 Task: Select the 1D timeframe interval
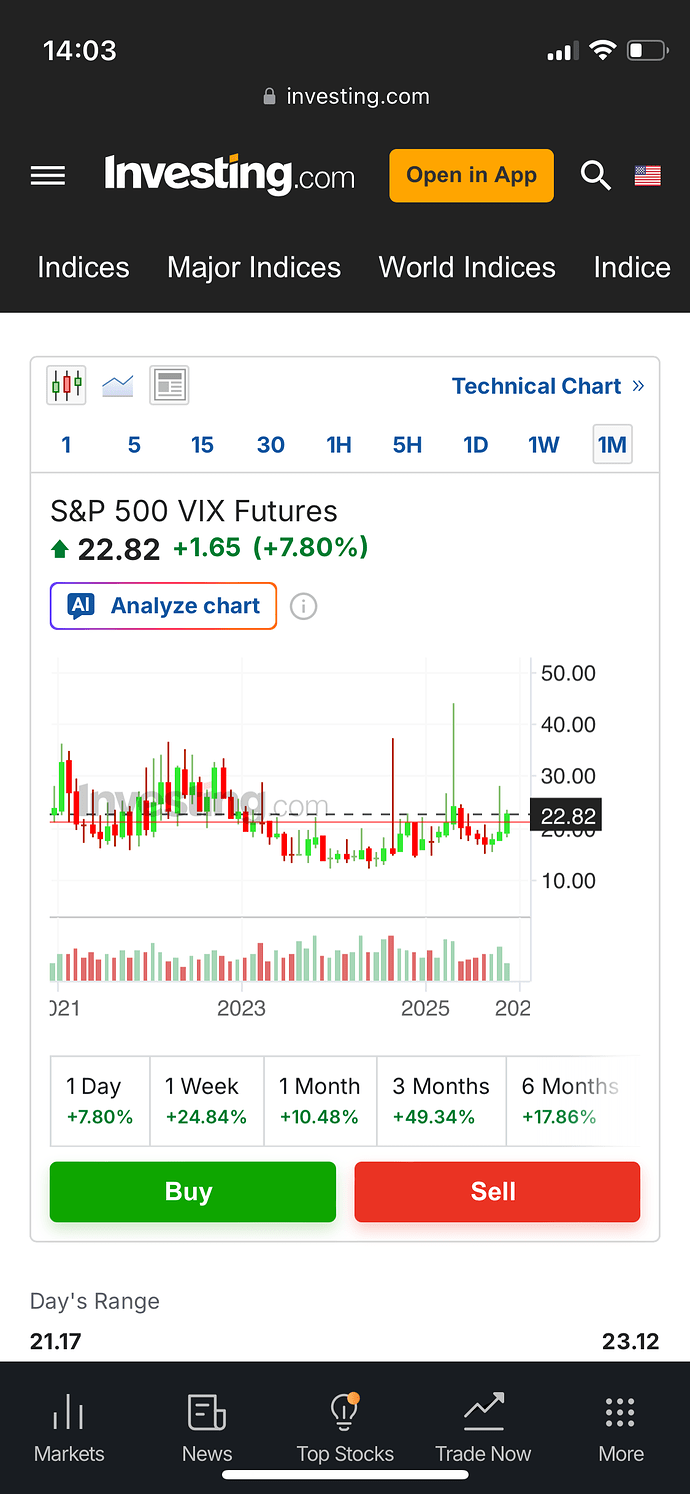click(475, 445)
